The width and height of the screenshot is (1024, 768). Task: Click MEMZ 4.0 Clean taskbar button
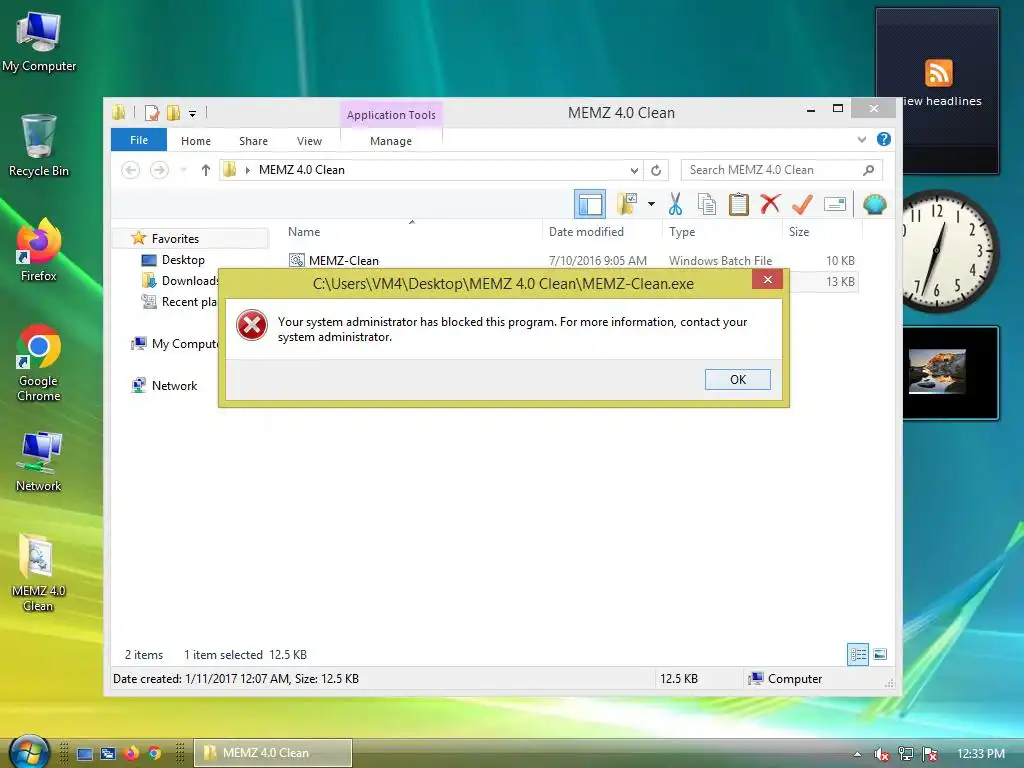(x=273, y=753)
